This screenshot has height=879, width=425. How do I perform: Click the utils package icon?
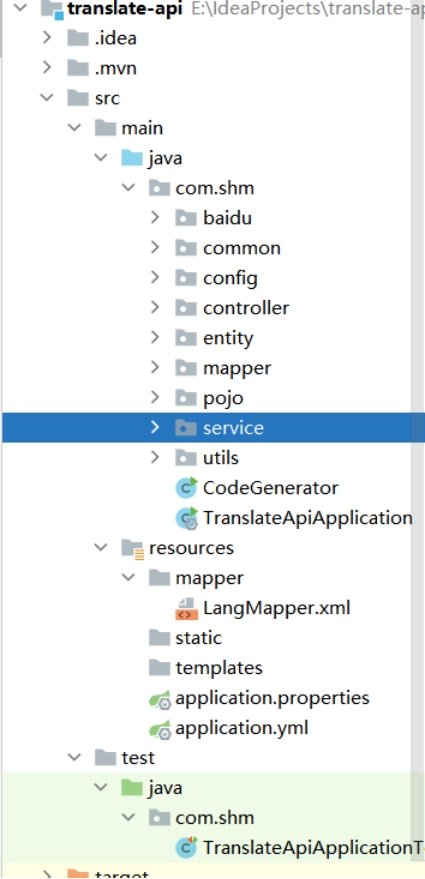click(x=186, y=457)
